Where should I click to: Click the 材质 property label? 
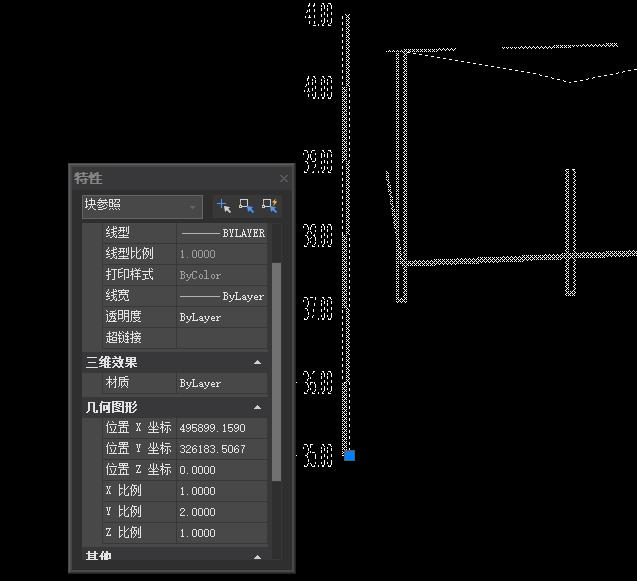[x=117, y=382]
